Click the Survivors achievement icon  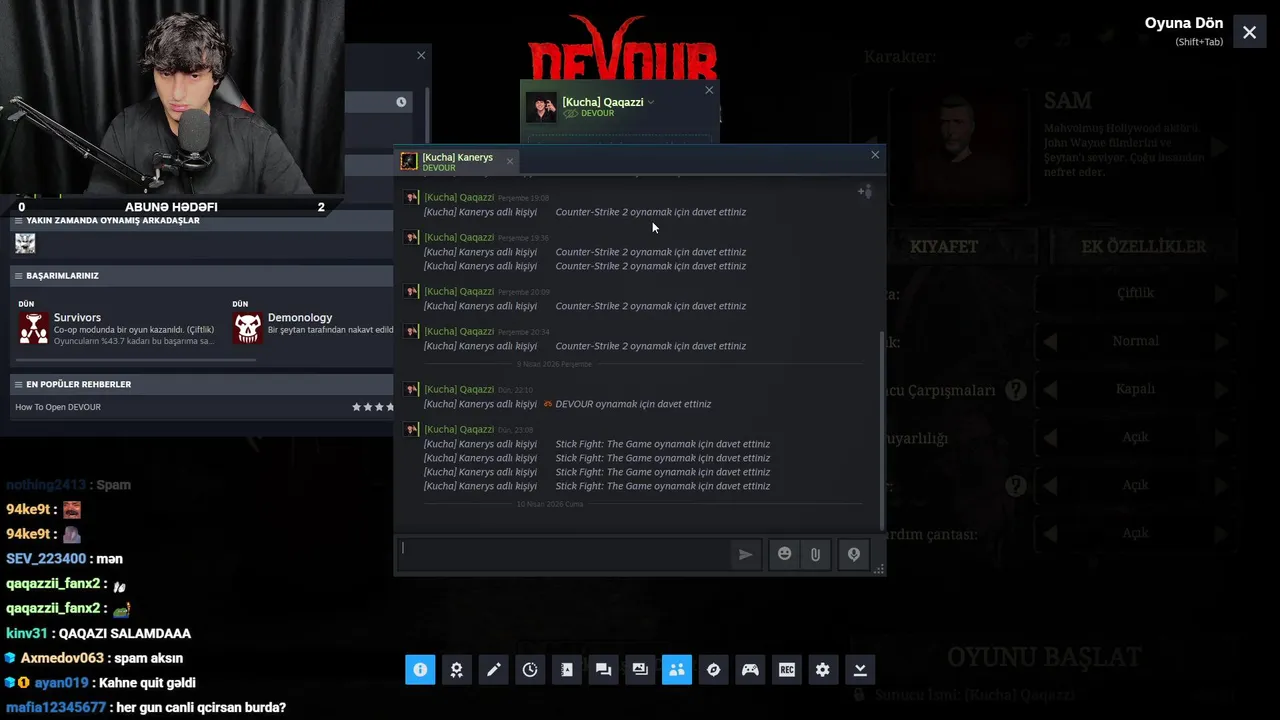(x=33, y=328)
